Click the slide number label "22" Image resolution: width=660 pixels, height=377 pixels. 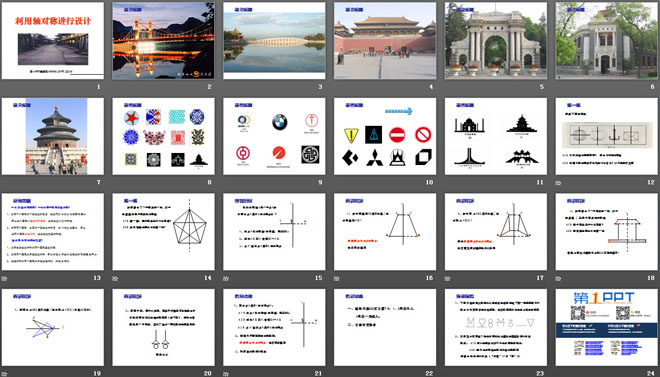429,374
